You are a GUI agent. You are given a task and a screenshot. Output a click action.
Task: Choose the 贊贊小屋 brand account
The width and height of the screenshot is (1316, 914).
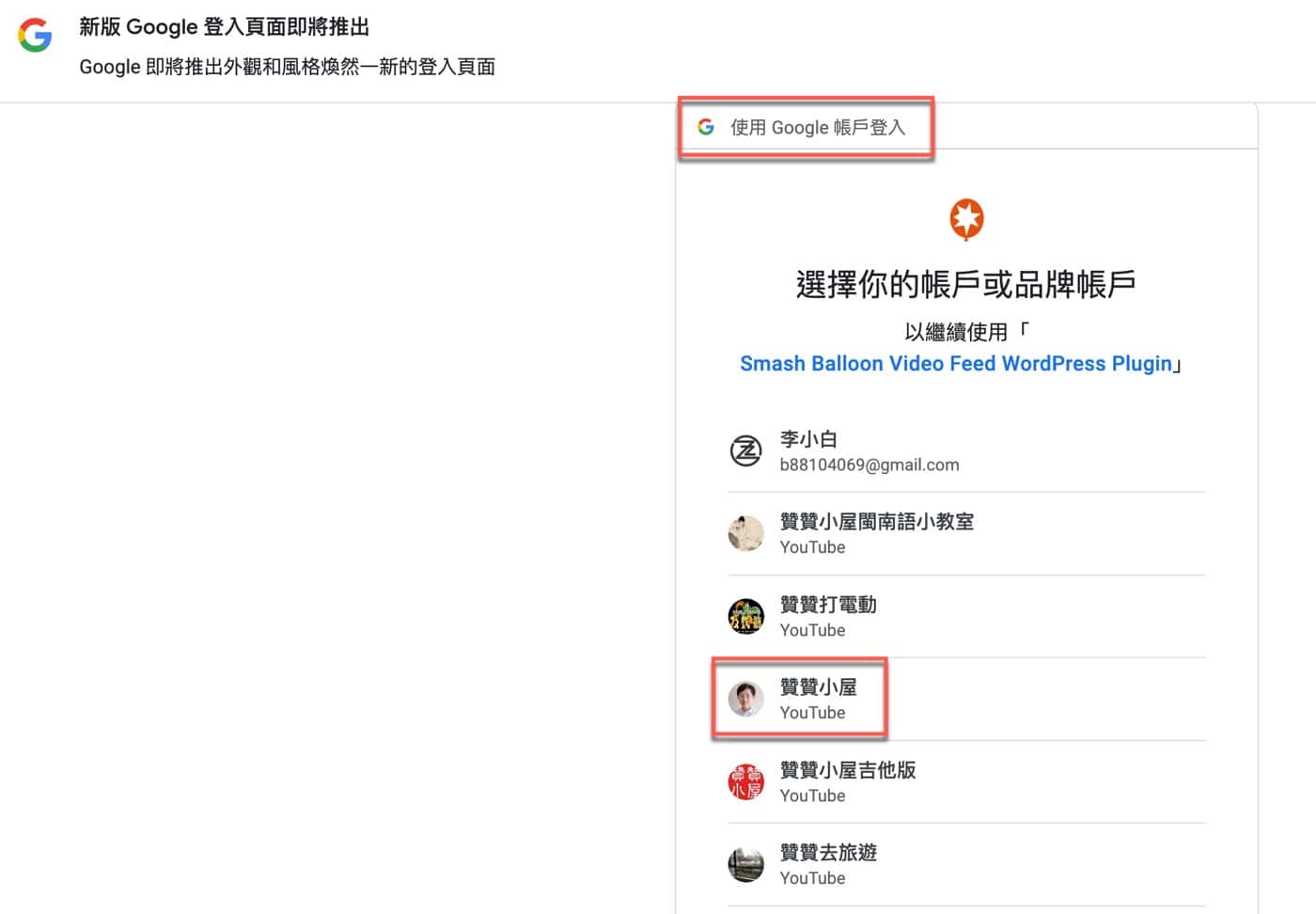(966, 699)
